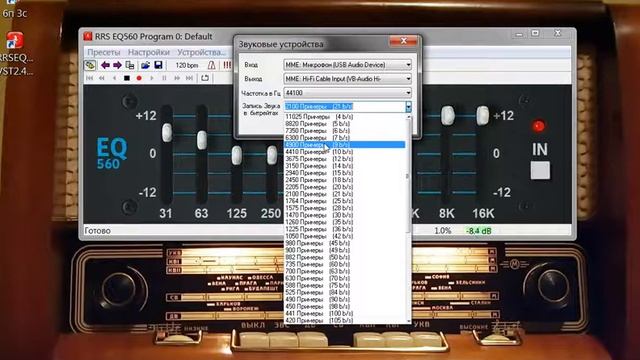Go to previous program with left arrow
Image resolution: width=640 pixels, height=360 pixels.
(105, 65)
